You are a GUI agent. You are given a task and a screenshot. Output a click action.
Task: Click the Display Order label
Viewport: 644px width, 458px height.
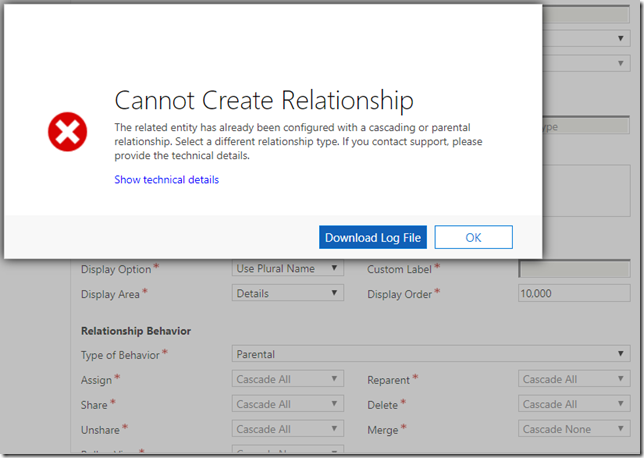coord(400,294)
